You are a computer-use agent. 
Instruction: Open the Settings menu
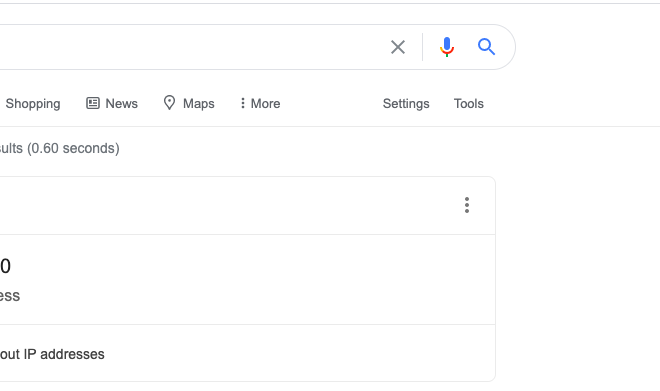click(406, 104)
